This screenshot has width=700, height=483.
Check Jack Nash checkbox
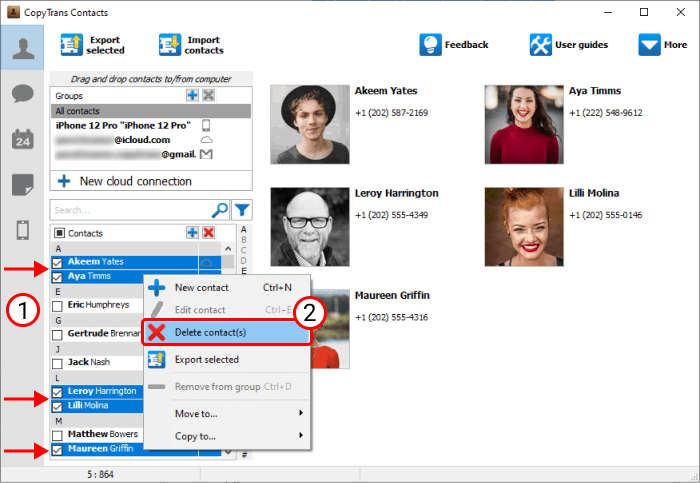[x=57, y=363]
